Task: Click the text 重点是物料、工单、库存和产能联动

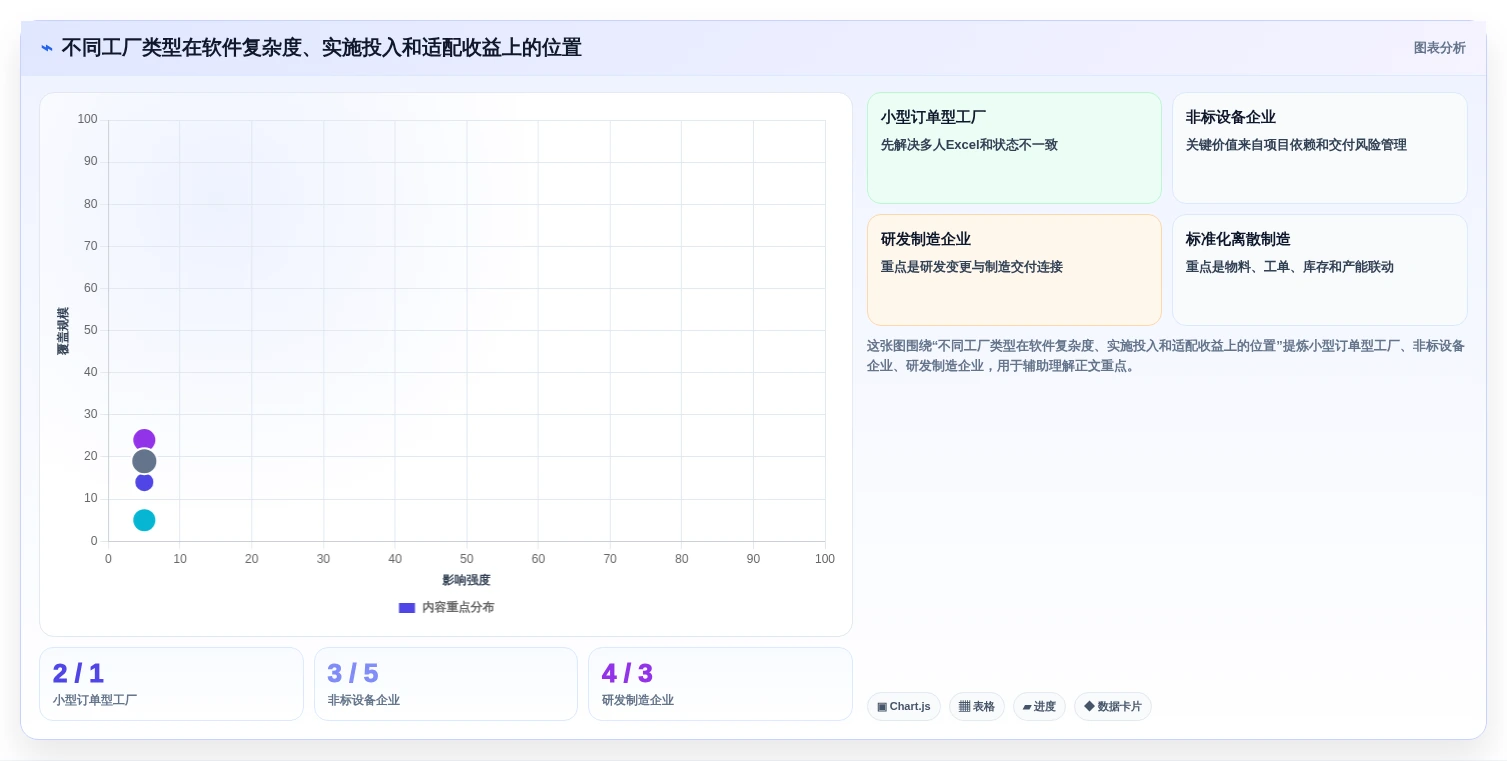Action: [1289, 267]
